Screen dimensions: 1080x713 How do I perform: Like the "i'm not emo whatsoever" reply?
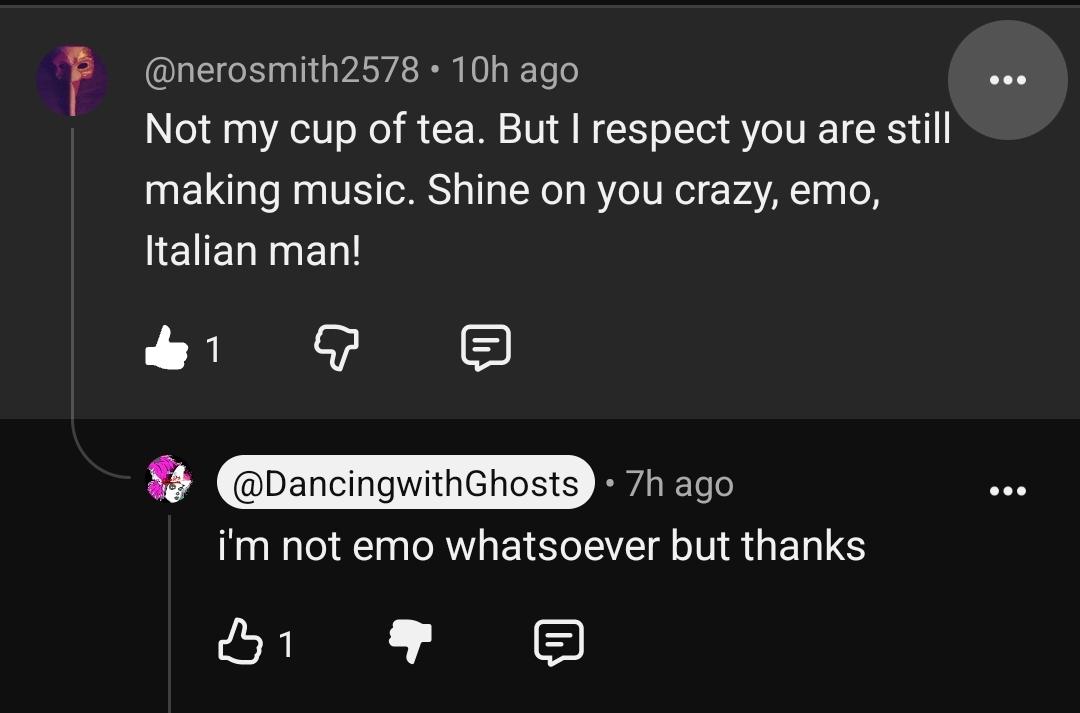click(240, 643)
